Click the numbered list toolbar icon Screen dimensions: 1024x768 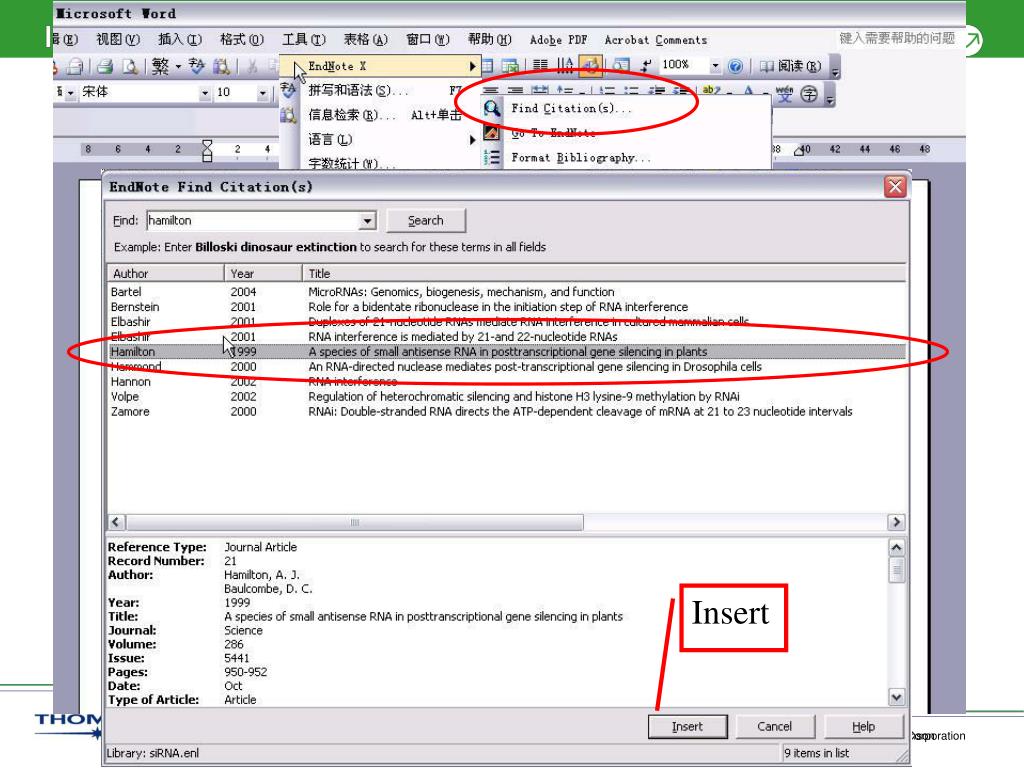click(x=607, y=91)
